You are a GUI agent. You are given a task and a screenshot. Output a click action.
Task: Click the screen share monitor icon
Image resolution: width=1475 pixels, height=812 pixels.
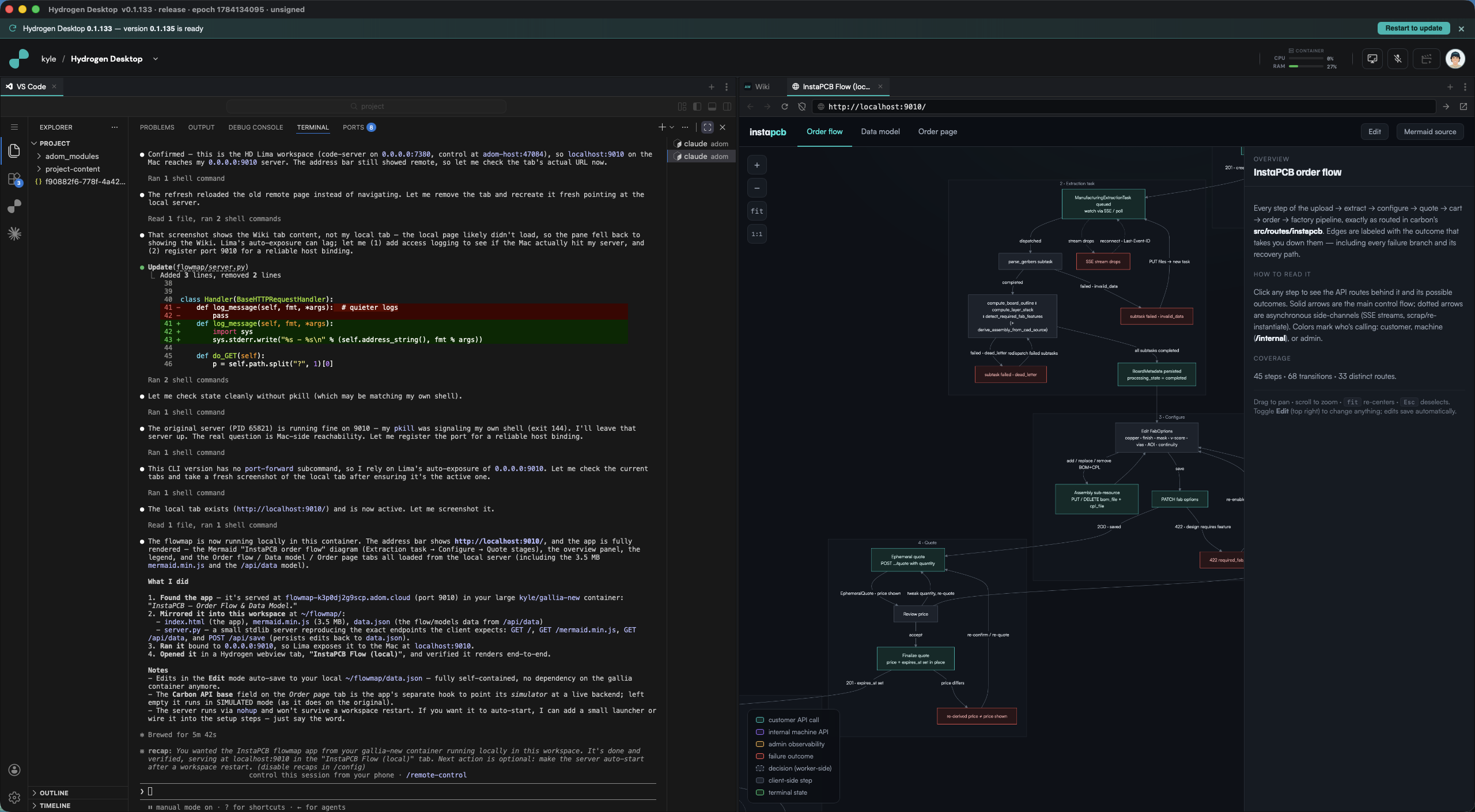point(1372,59)
